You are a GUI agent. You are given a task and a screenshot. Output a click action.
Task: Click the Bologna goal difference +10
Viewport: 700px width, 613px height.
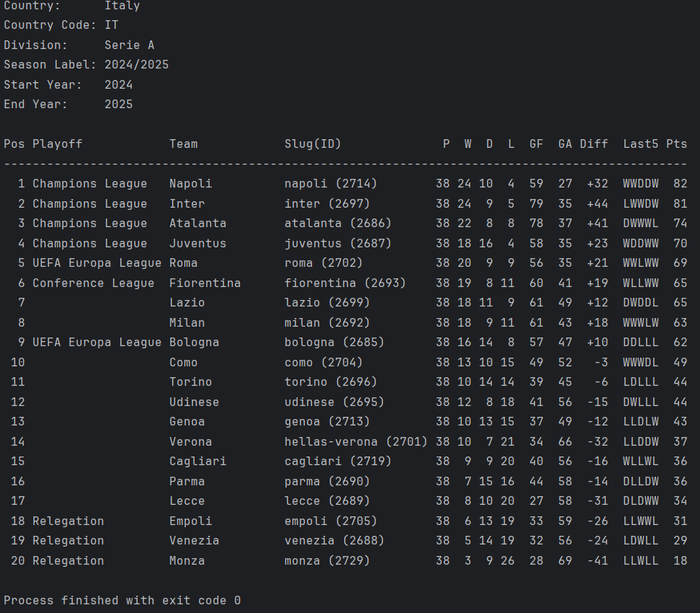(x=594, y=343)
